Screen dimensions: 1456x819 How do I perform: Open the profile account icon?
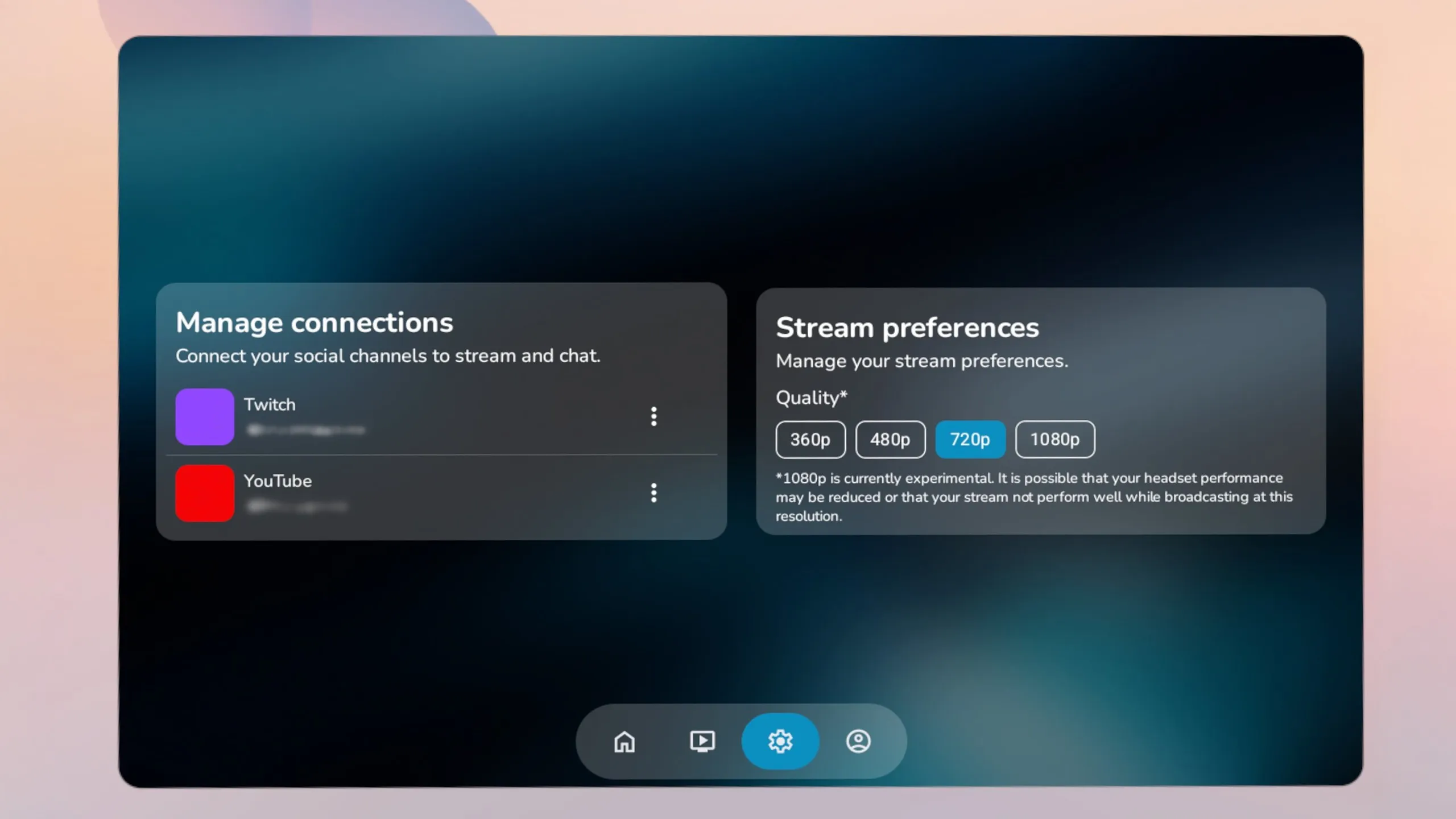point(858,741)
